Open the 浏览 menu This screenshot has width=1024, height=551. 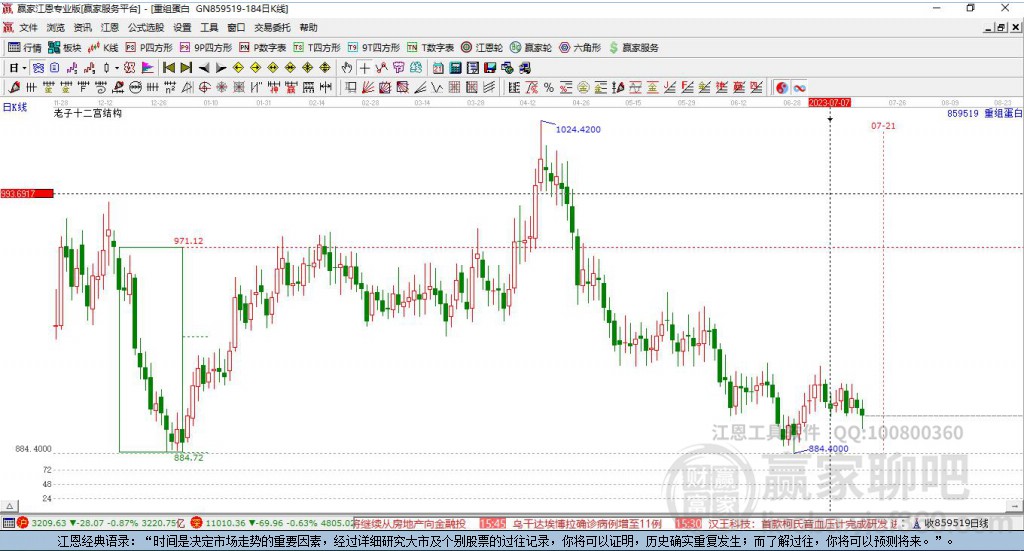click(56, 27)
